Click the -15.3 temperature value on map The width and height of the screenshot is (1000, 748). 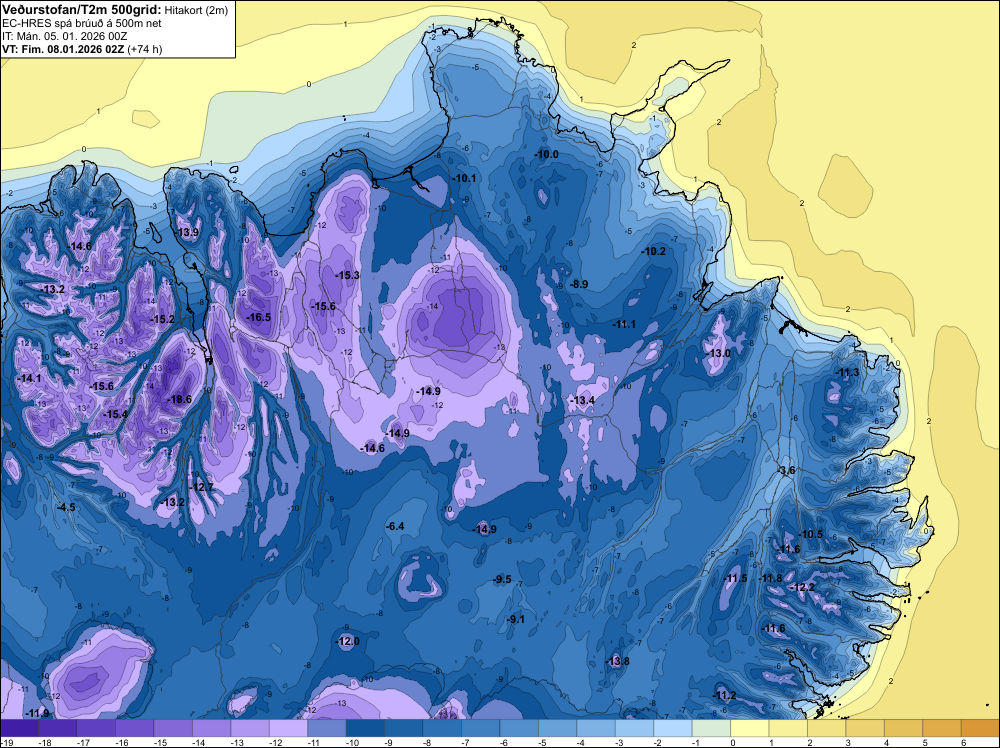click(x=348, y=275)
